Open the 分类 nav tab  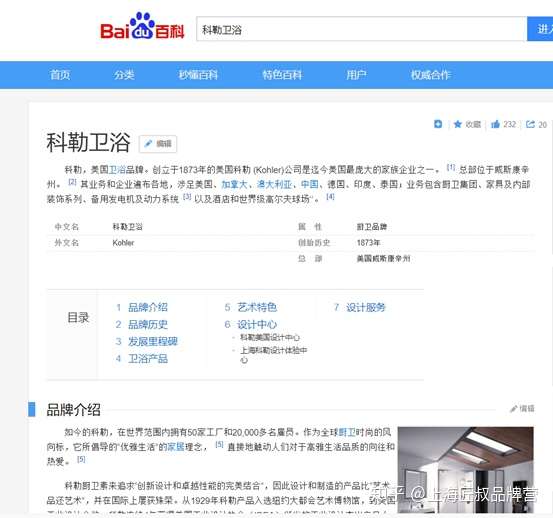tap(124, 75)
